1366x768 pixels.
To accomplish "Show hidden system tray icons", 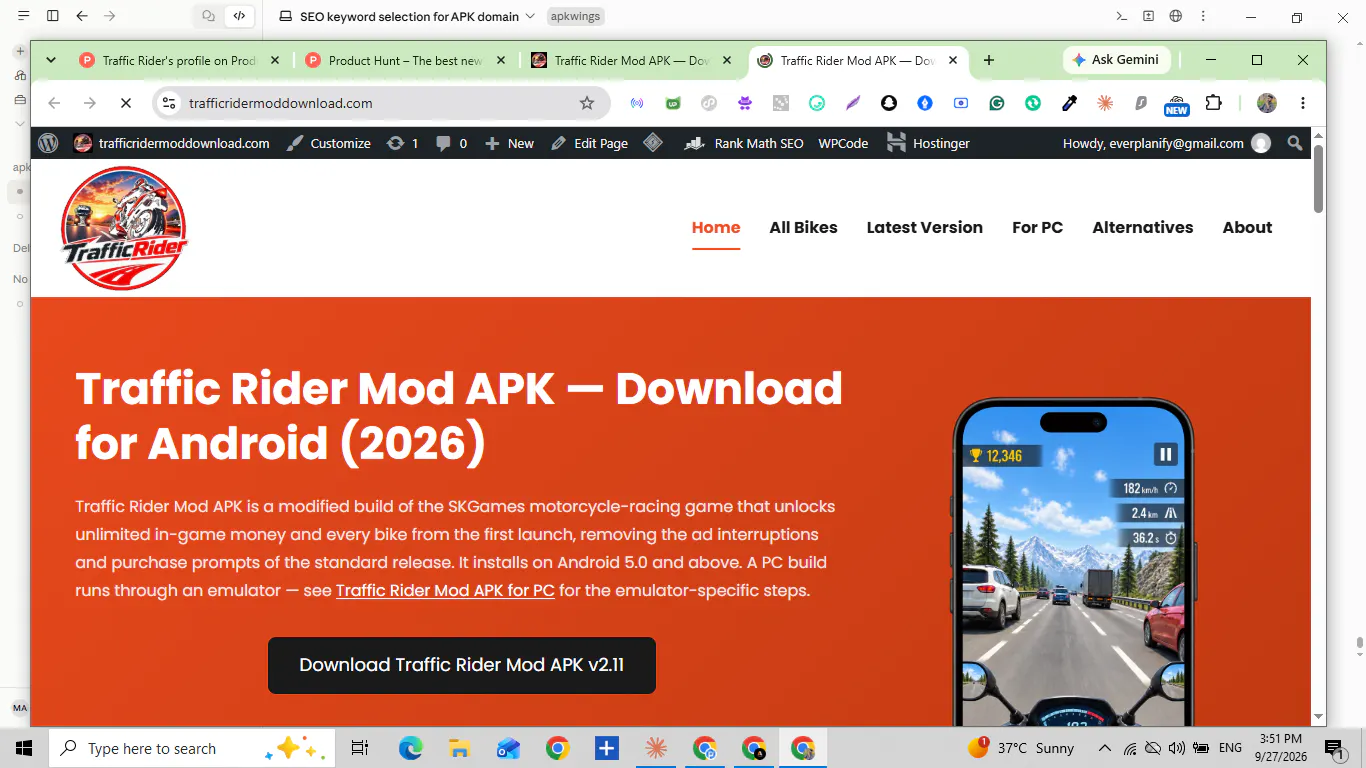I will [1105, 748].
